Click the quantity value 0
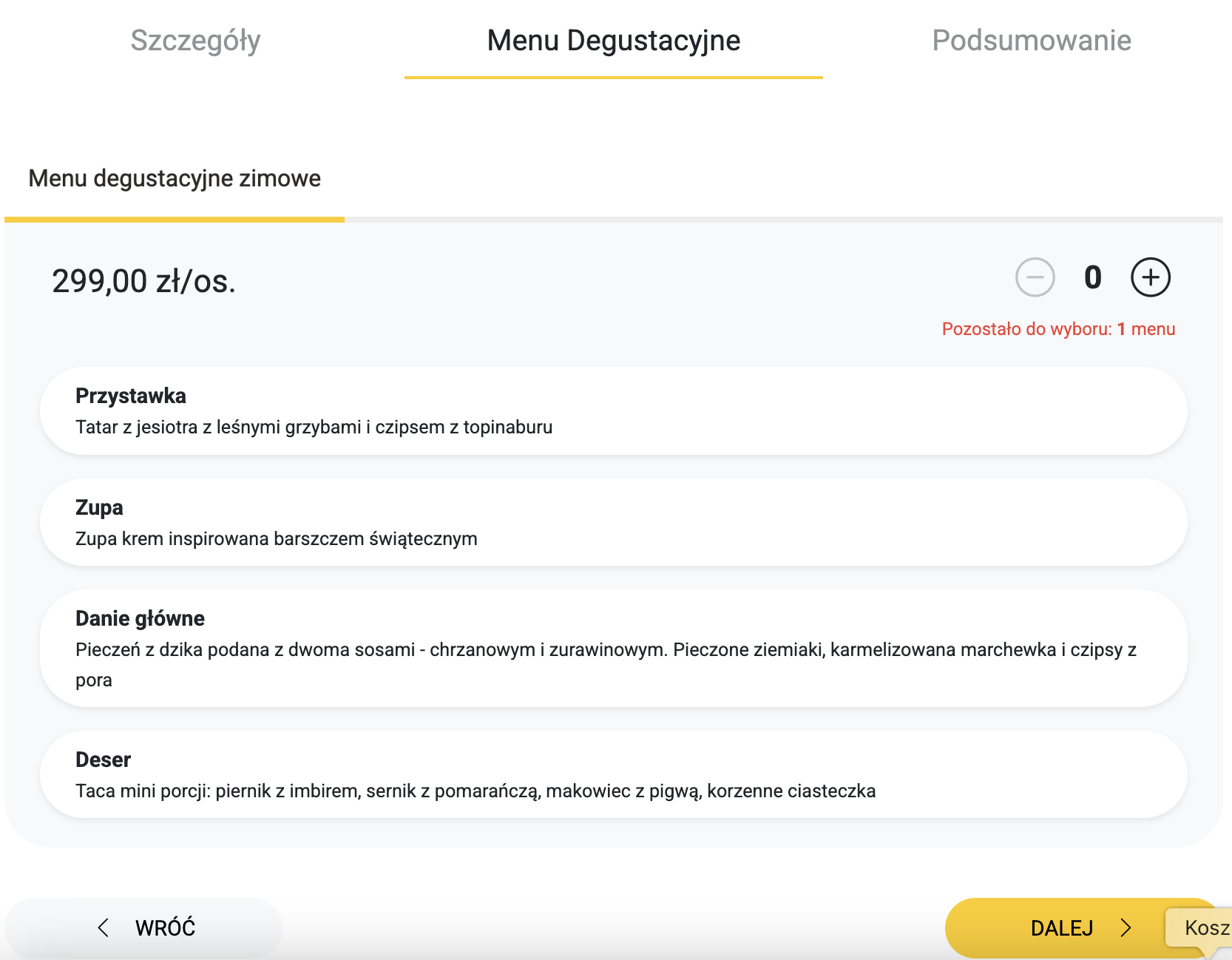Screen dimensions: 1232x960 [x=1093, y=278]
